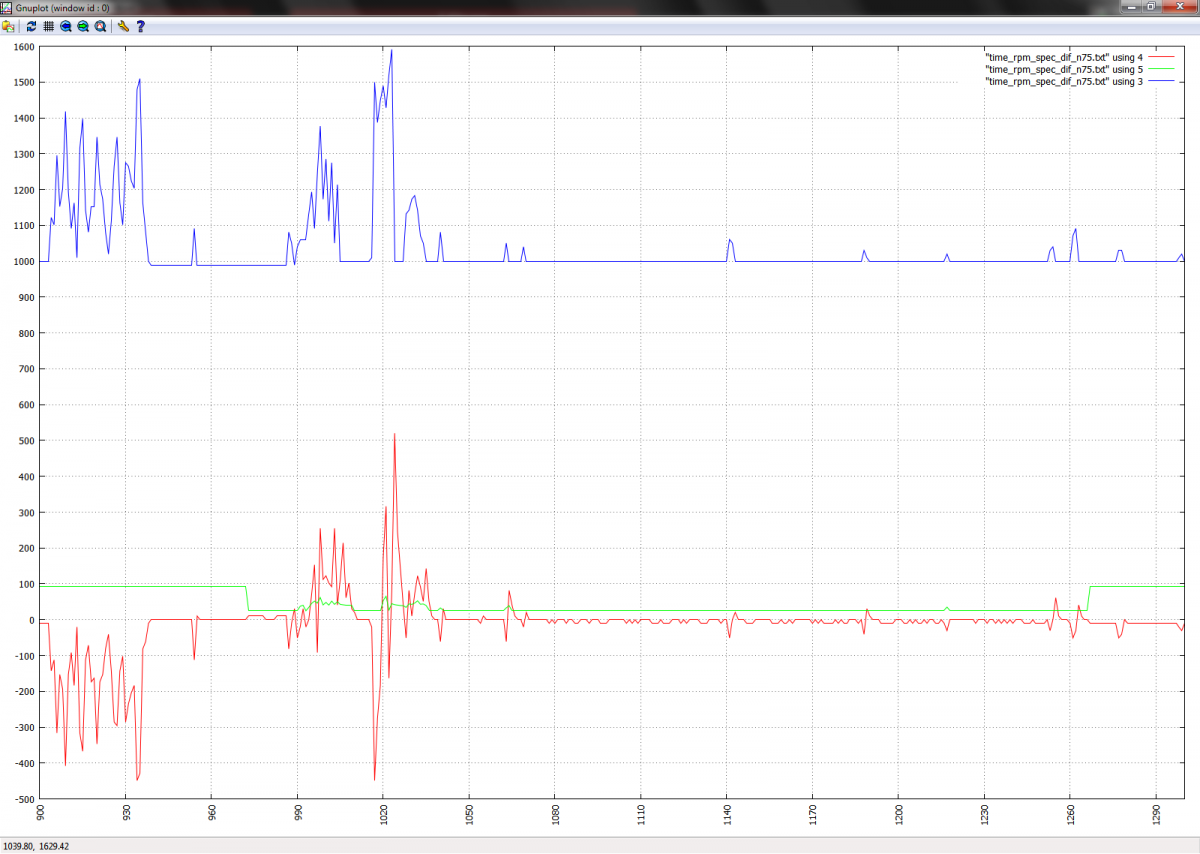Click the 1080 x-axis label

(x=556, y=816)
